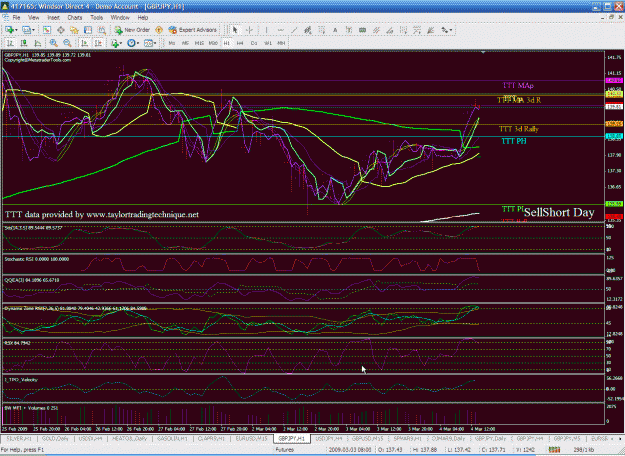Switch to the SILVER,H1 chart tab
The width and height of the screenshot is (625, 456).
point(19,438)
